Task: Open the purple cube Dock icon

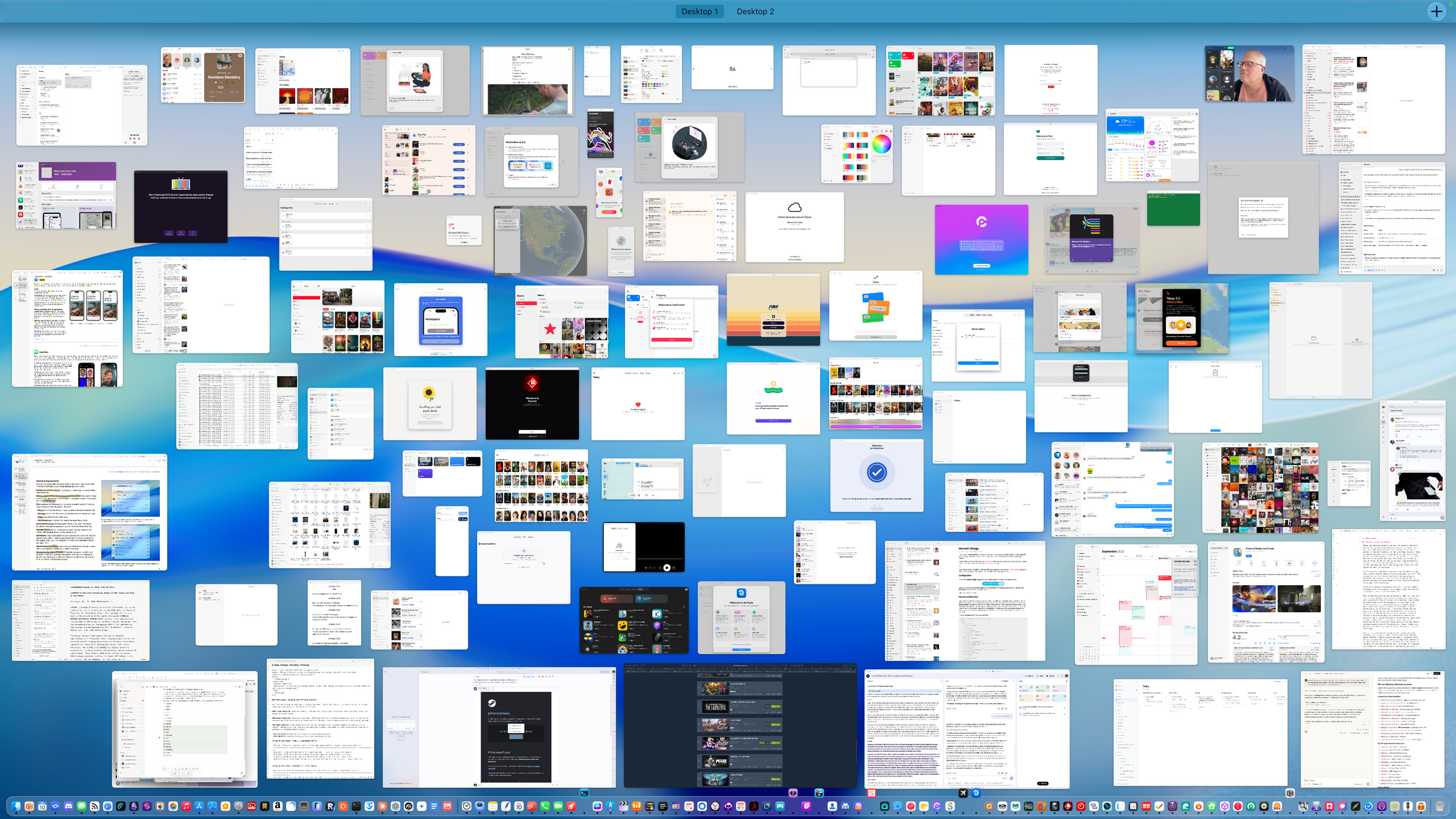Action: pos(1225,806)
